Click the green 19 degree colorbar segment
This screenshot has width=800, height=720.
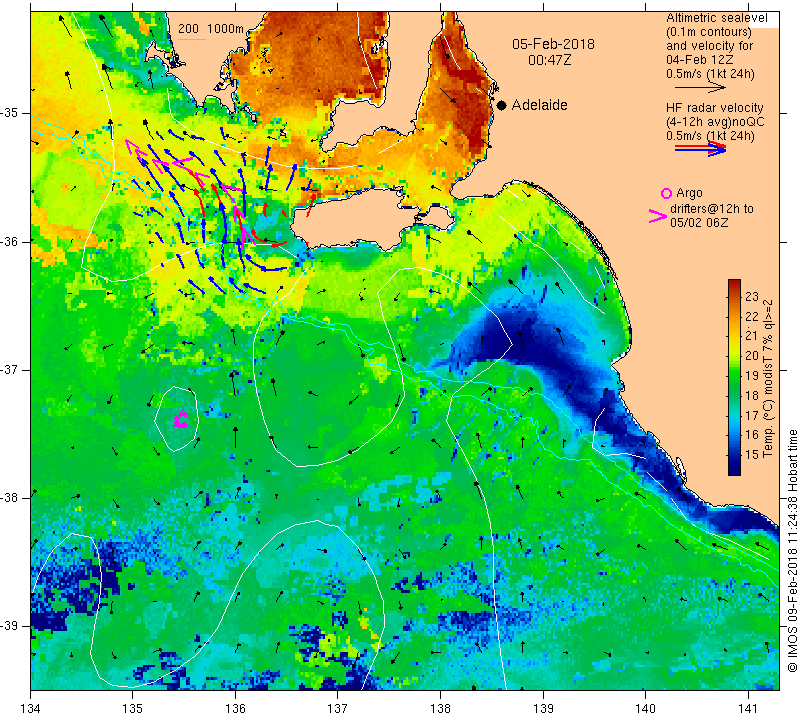[x=734, y=375]
